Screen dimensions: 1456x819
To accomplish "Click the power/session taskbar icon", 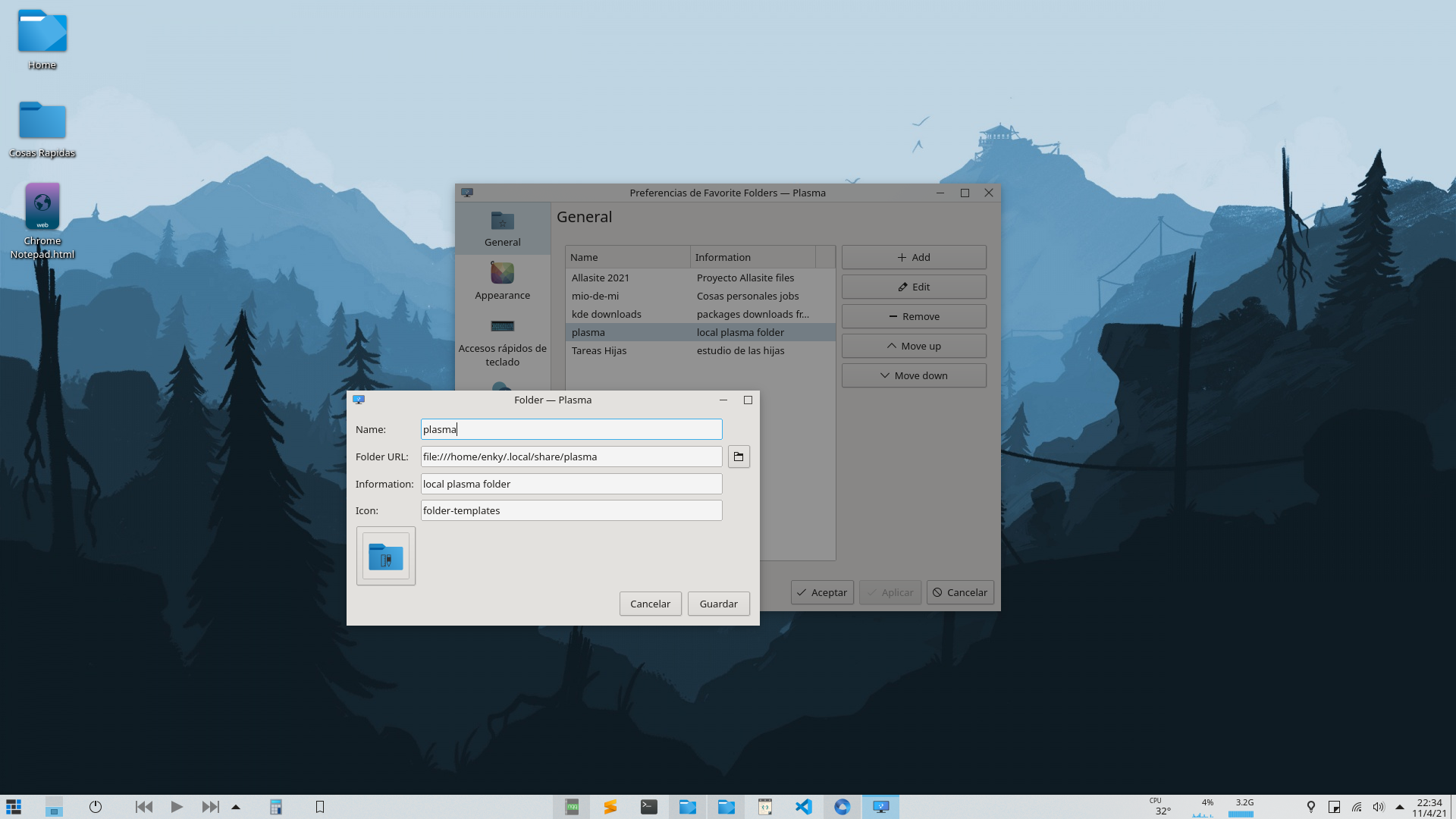I will [x=96, y=807].
